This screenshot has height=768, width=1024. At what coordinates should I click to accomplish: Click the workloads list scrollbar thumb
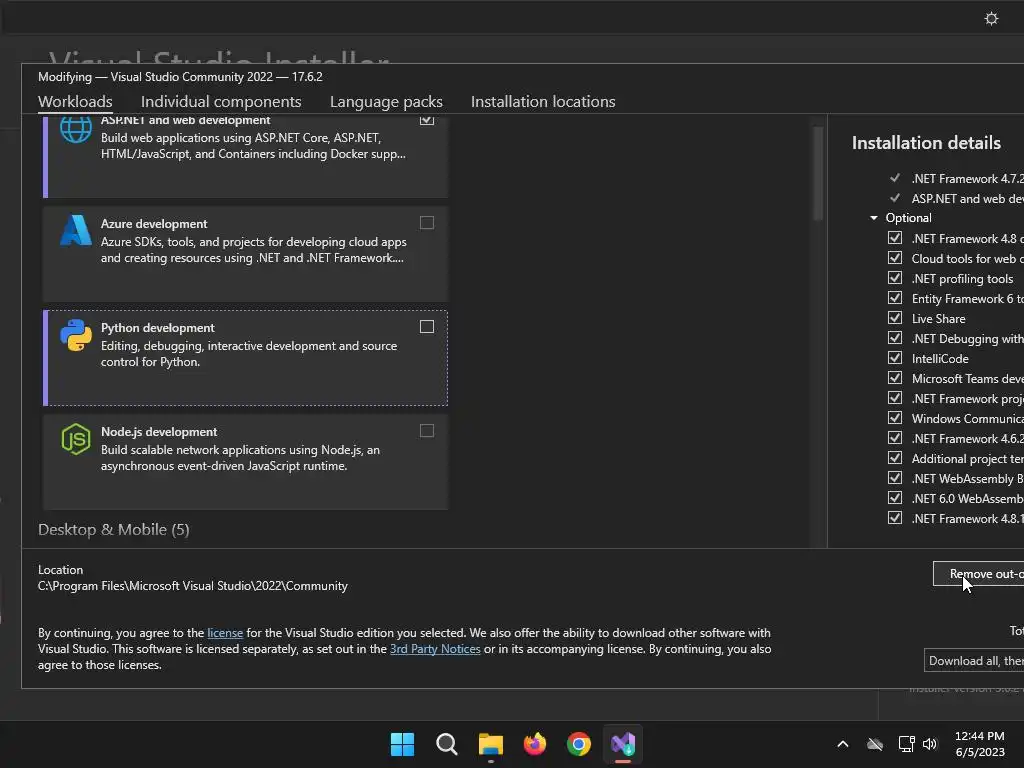click(818, 173)
